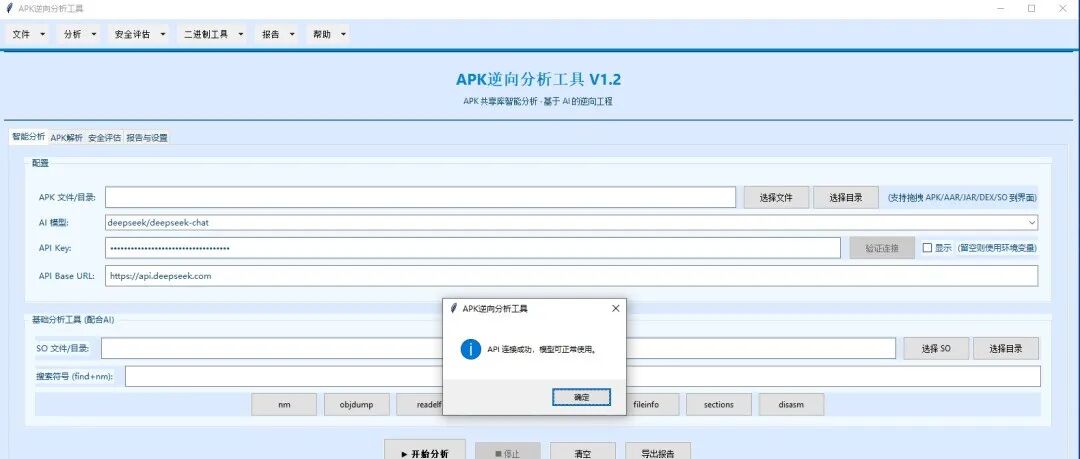The height and width of the screenshot is (459, 1080).
Task: Click the feather icon in the dialog title bar
Action: 453,309
